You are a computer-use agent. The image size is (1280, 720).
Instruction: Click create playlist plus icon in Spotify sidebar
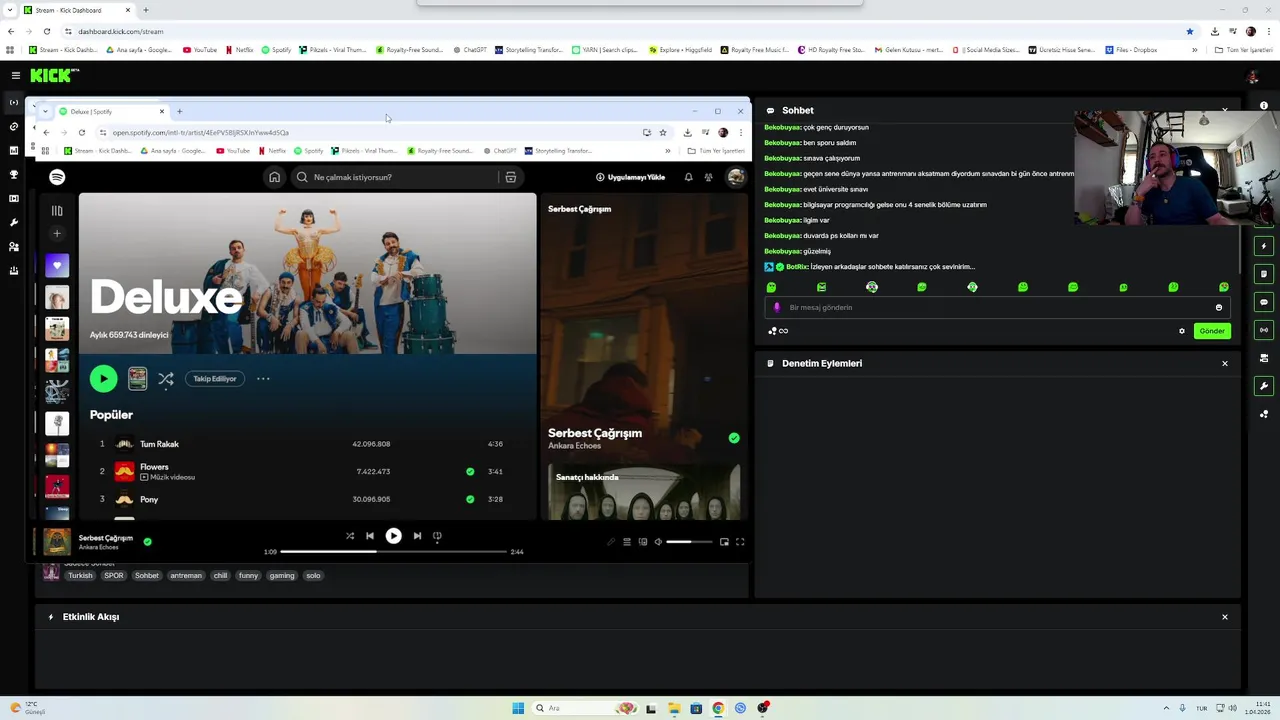(57, 233)
